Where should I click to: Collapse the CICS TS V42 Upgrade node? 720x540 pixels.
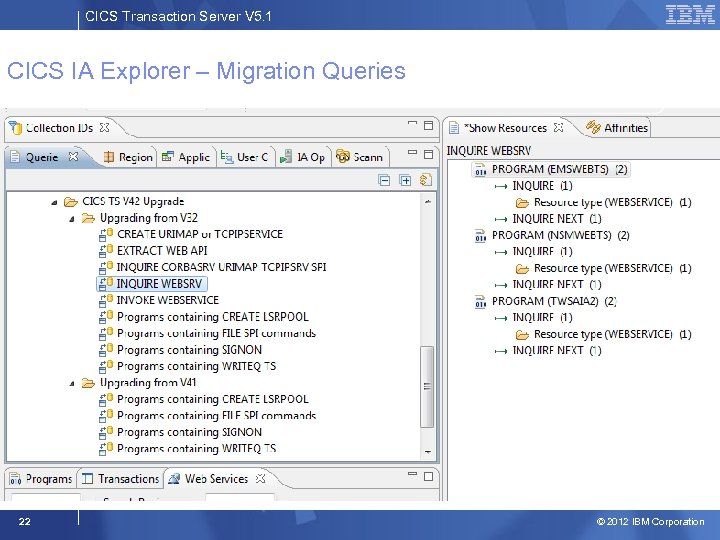point(55,202)
